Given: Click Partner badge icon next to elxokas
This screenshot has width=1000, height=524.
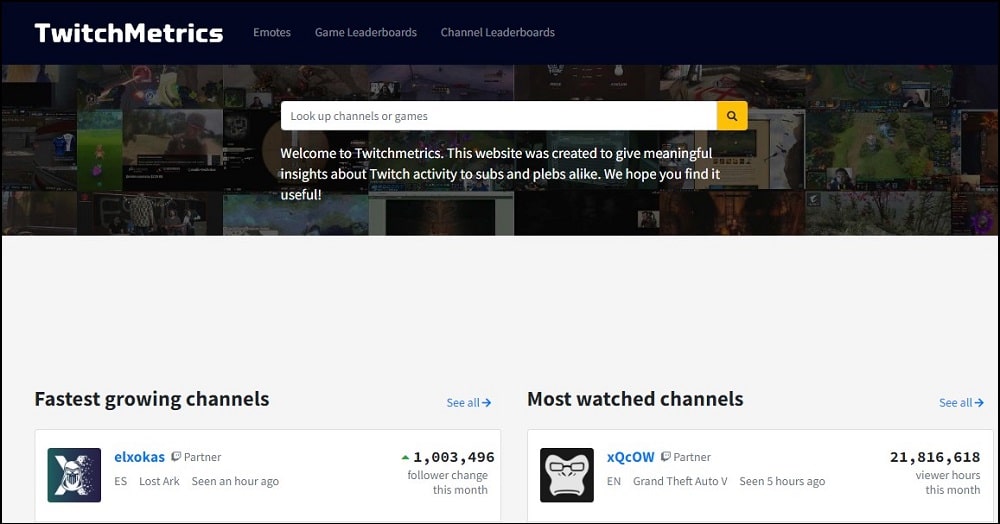Looking at the screenshot, I should (176, 456).
